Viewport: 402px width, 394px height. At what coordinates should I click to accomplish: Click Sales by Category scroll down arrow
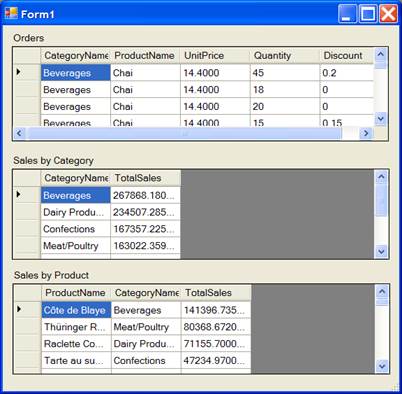tap(381, 251)
